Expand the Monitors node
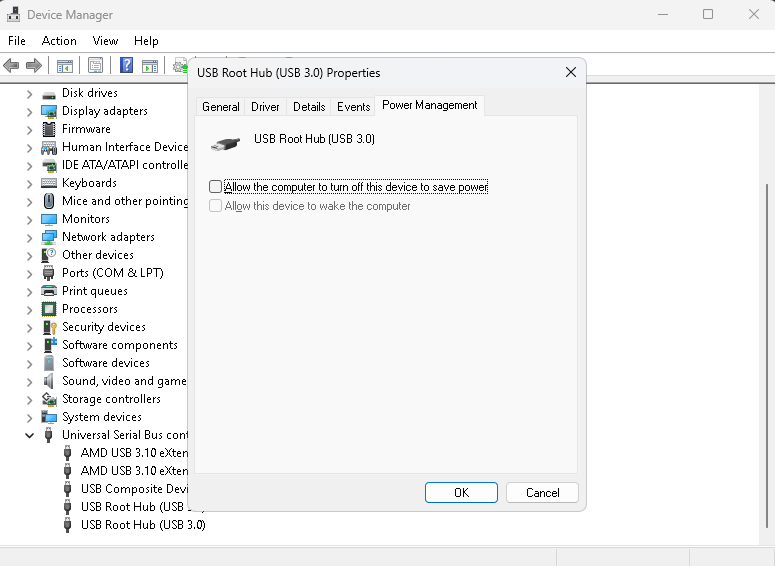Viewport: 775px width, 566px height. coord(30,220)
